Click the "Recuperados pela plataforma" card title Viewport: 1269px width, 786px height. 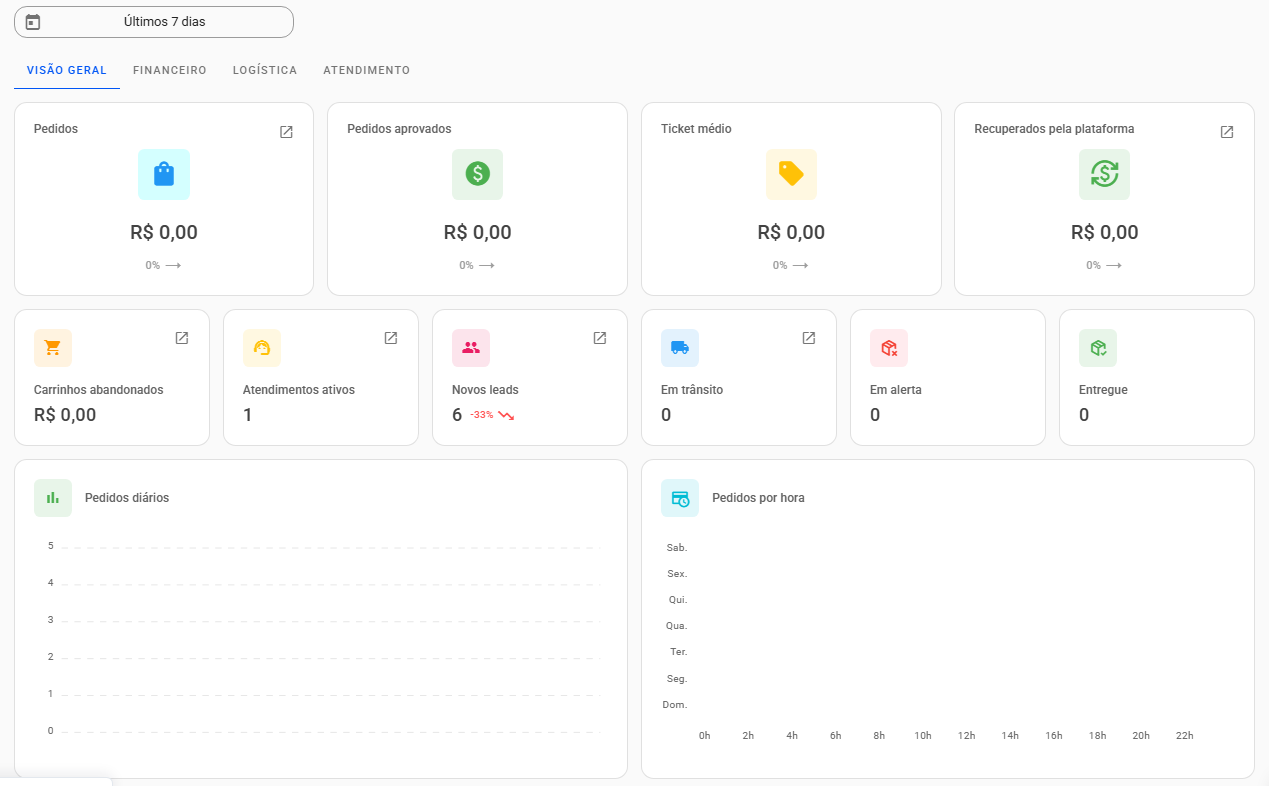pos(1054,129)
